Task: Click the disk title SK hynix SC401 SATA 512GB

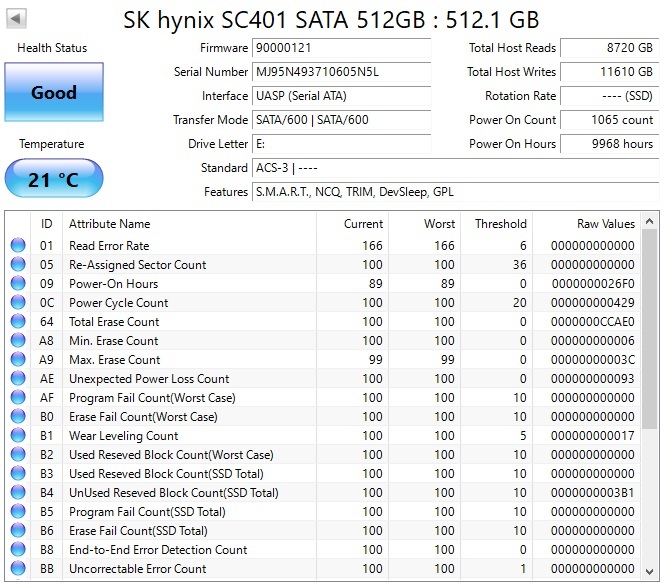Action: coord(331,20)
